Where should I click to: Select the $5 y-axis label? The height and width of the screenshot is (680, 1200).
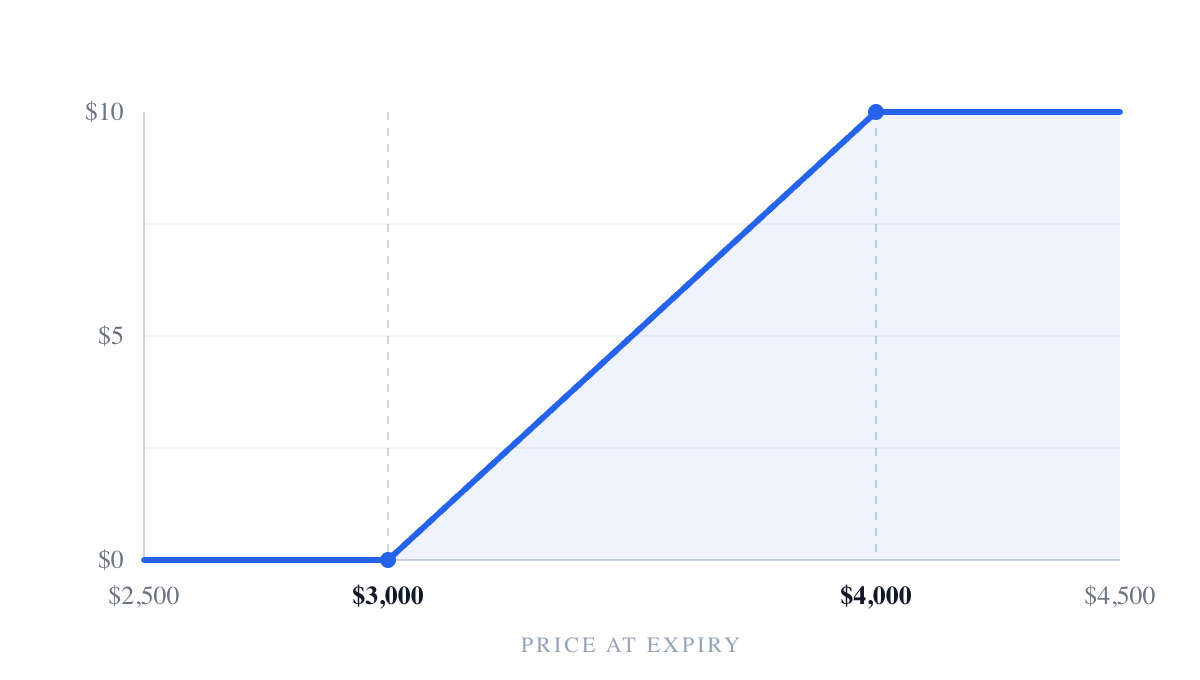(111, 336)
